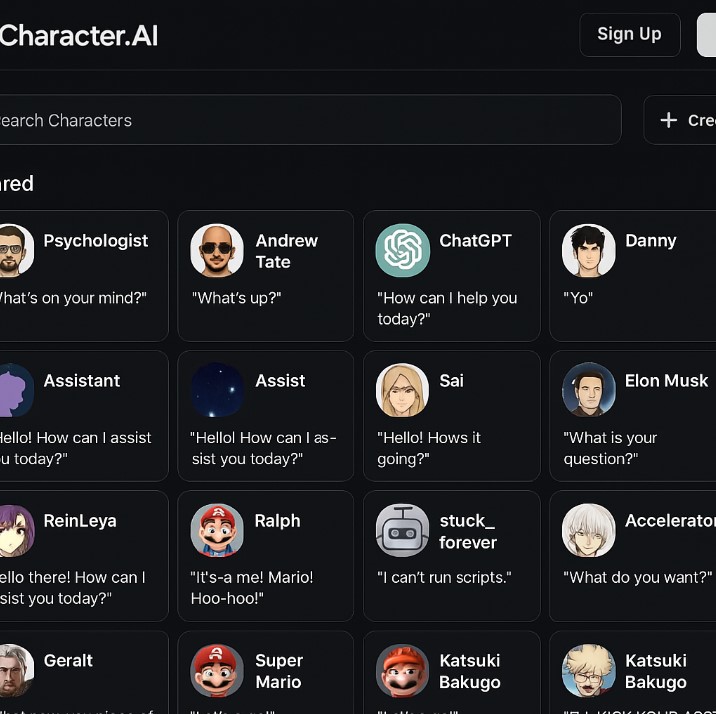Select the Super Mario avatar
The height and width of the screenshot is (714, 716).
coord(217,670)
